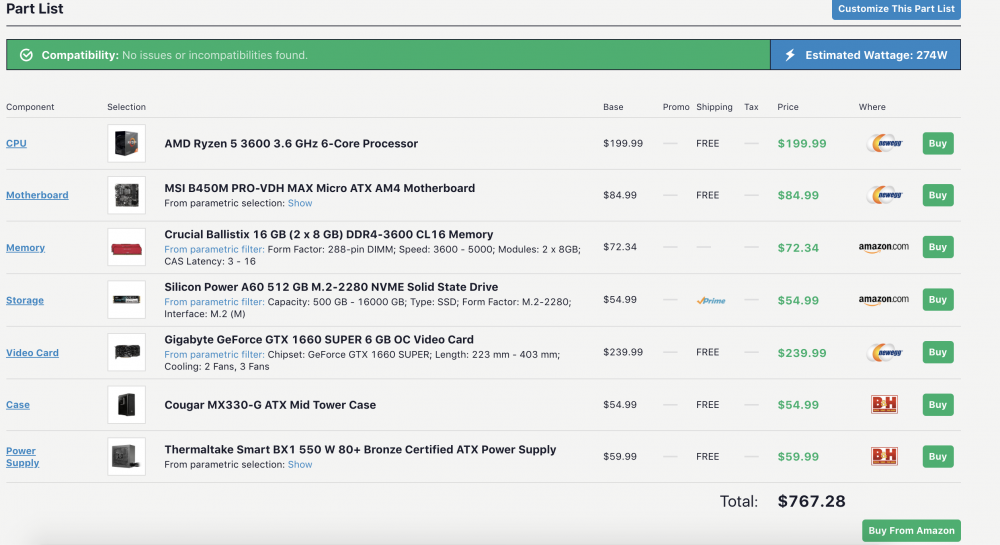
Task: Click the Cougar MX330-G case thumbnail
Action: (x=127, y=405)
